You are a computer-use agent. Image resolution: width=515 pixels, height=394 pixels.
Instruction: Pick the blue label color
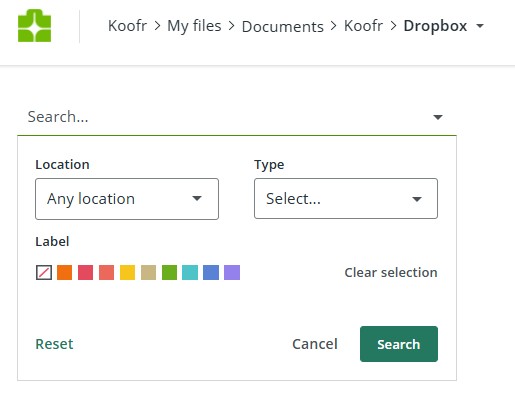point(211,272)
